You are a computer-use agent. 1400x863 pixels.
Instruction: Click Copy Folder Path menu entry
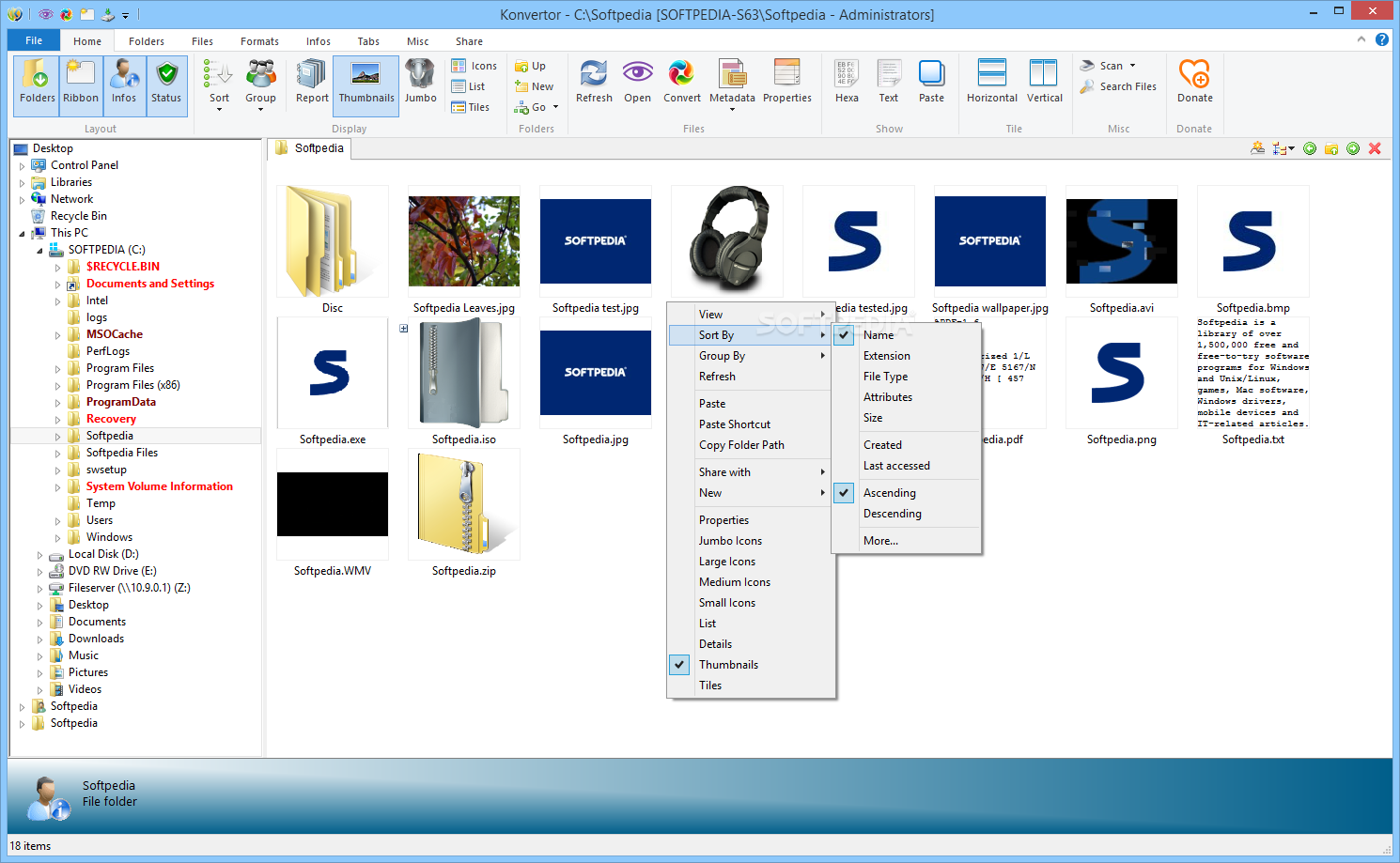coord(751,445)
